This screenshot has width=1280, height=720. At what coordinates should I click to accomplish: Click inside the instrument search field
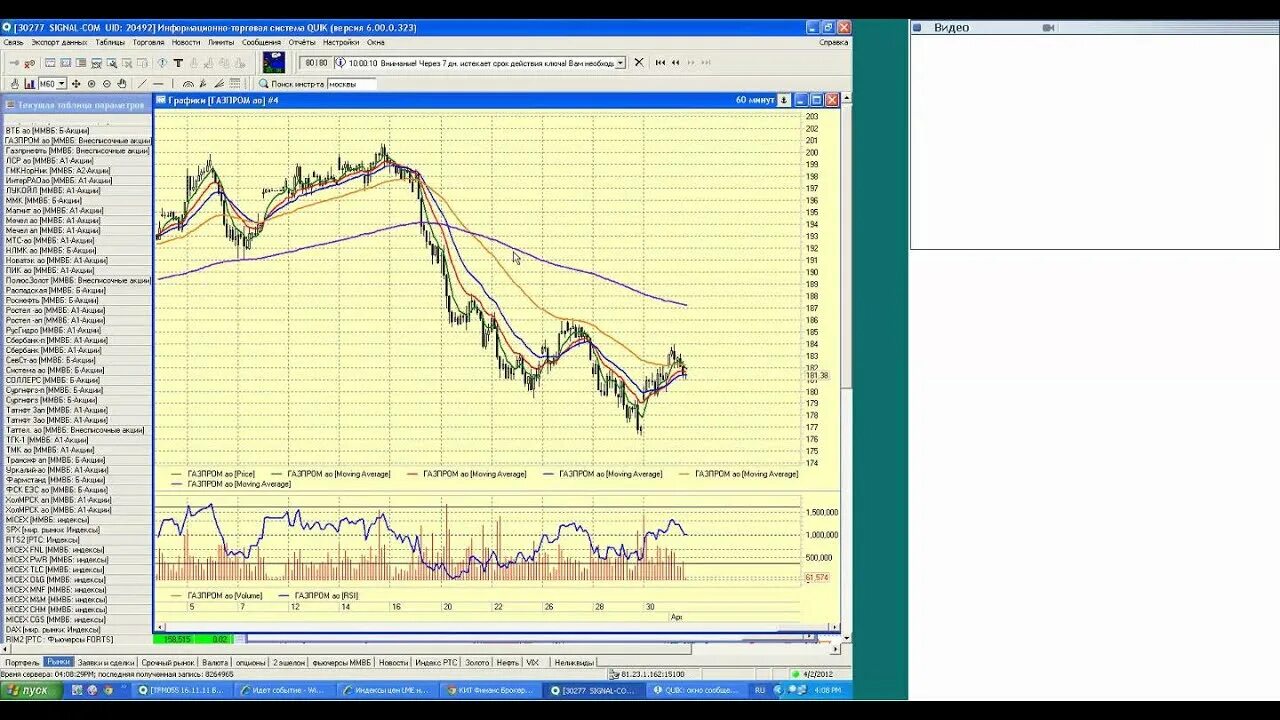[351, 84]
